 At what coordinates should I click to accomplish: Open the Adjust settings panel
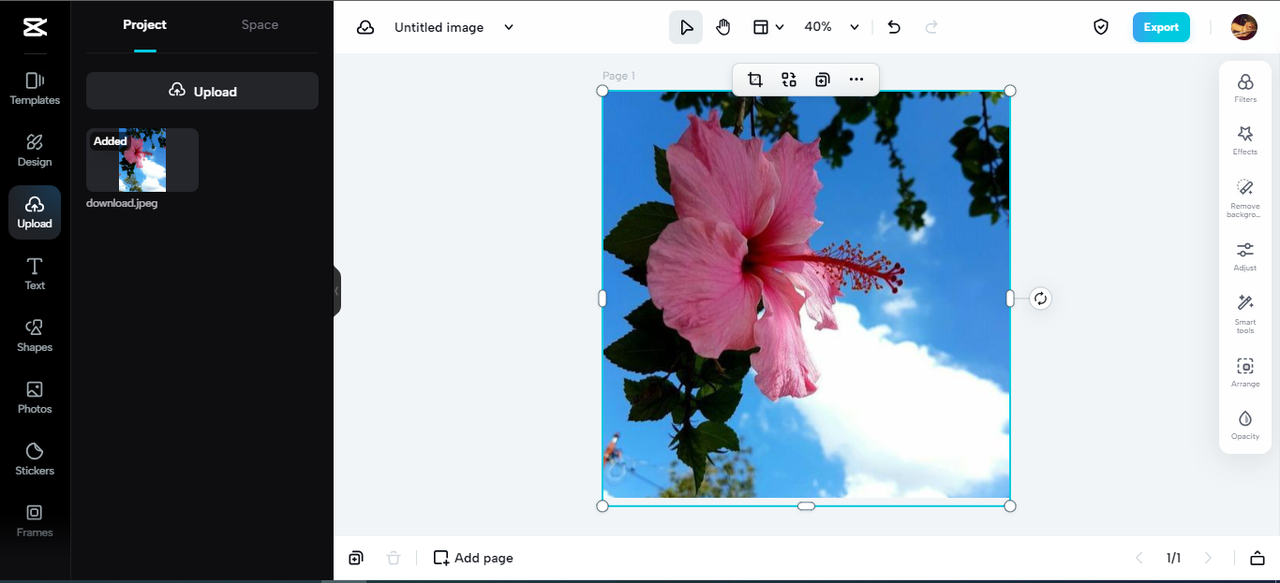click(x=1245, y=256)
